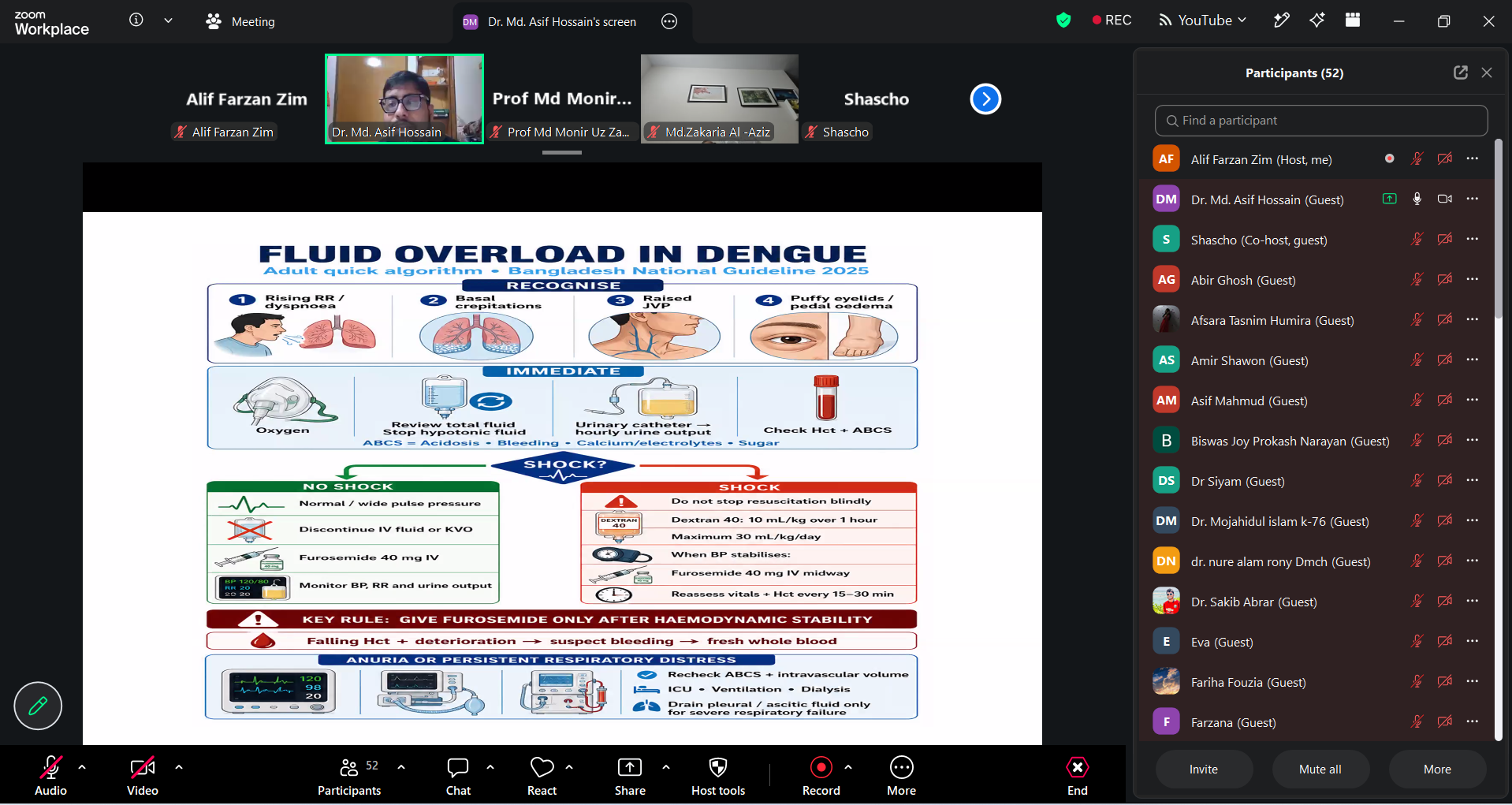Click the Share screen button

point(630,776)
